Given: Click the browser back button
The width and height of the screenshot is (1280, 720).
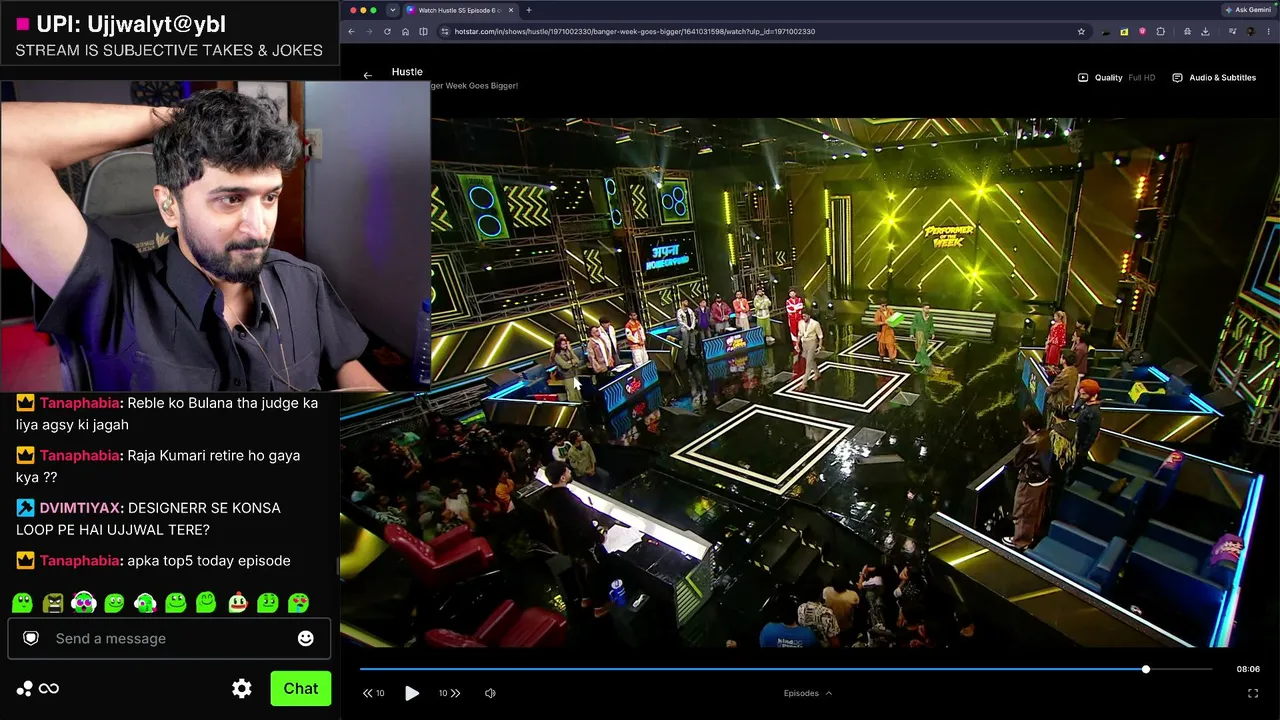Looking at the screenshot, I should tap(351, 31).
